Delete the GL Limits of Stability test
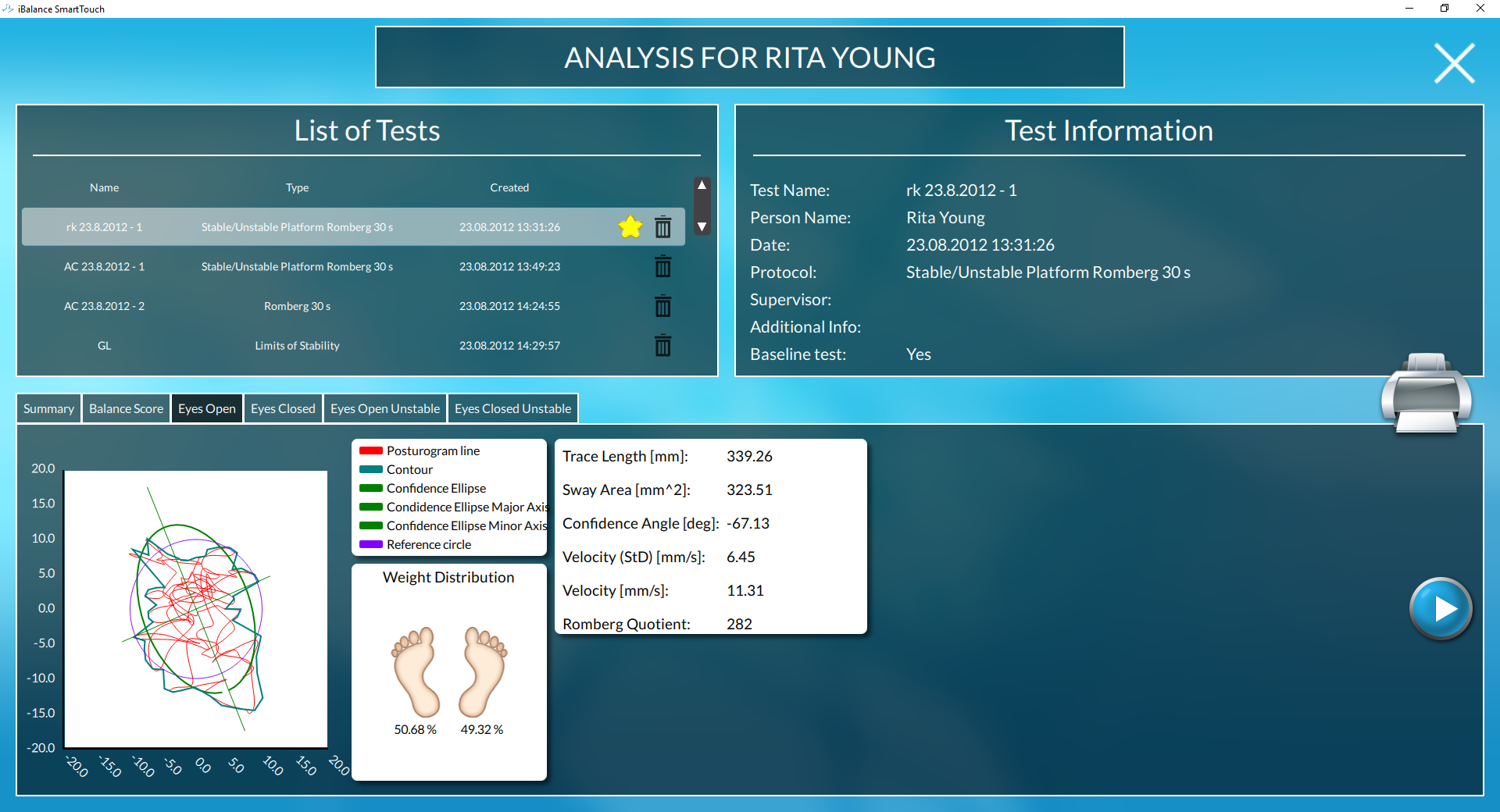The width and height of the screenshot is (1500, 812). tap(662, 345)
